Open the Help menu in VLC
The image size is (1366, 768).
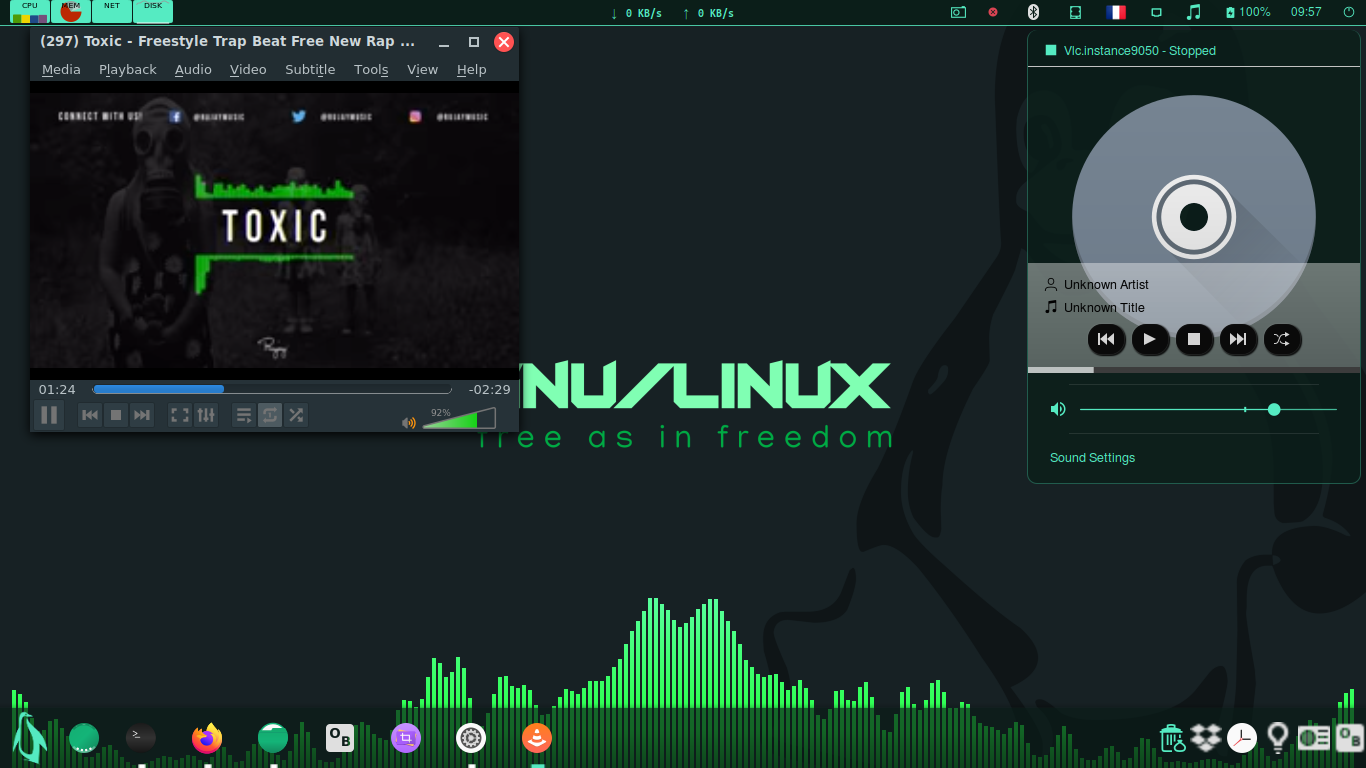(471, 69)
